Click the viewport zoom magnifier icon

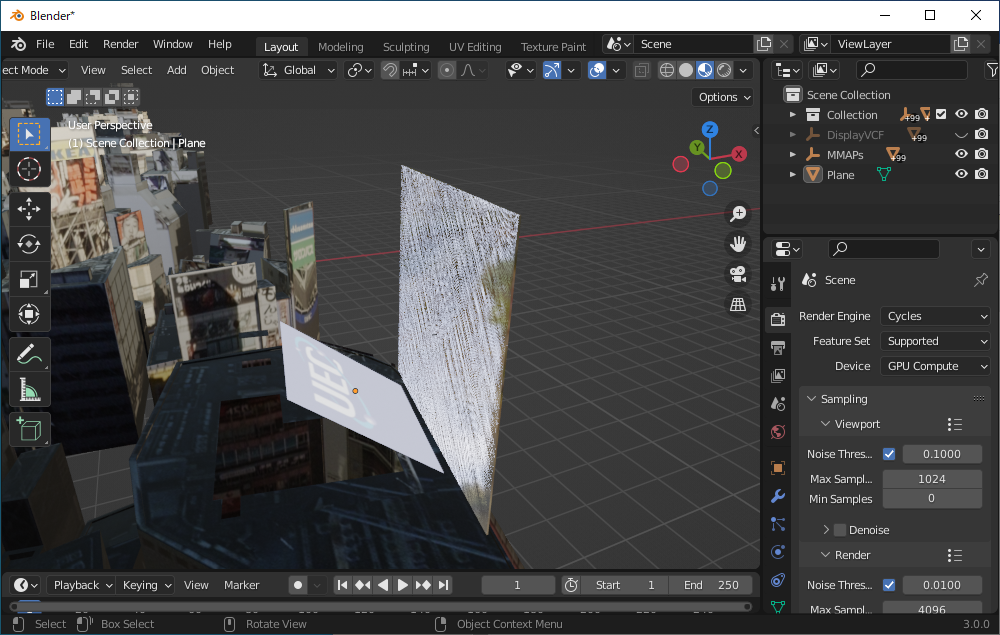click(738, 214)
